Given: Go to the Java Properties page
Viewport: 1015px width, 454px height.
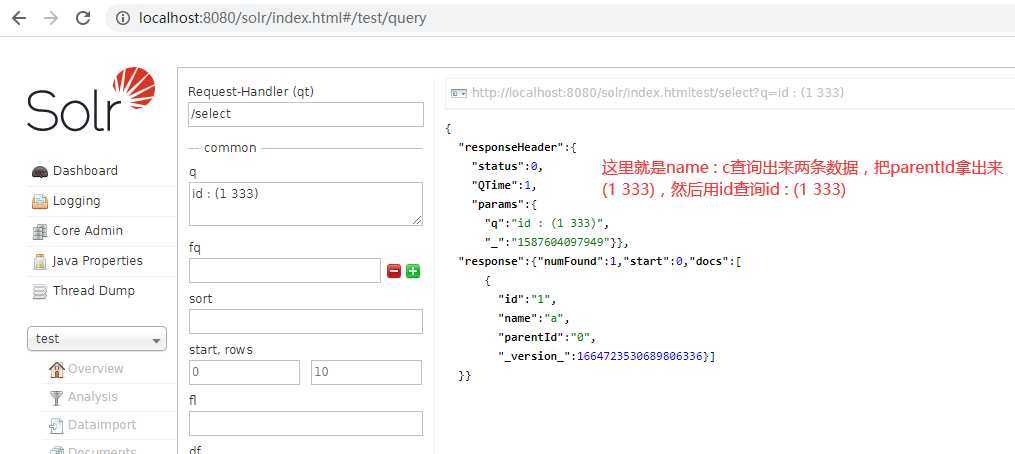Looking at the screenshot, I should 98,261.
